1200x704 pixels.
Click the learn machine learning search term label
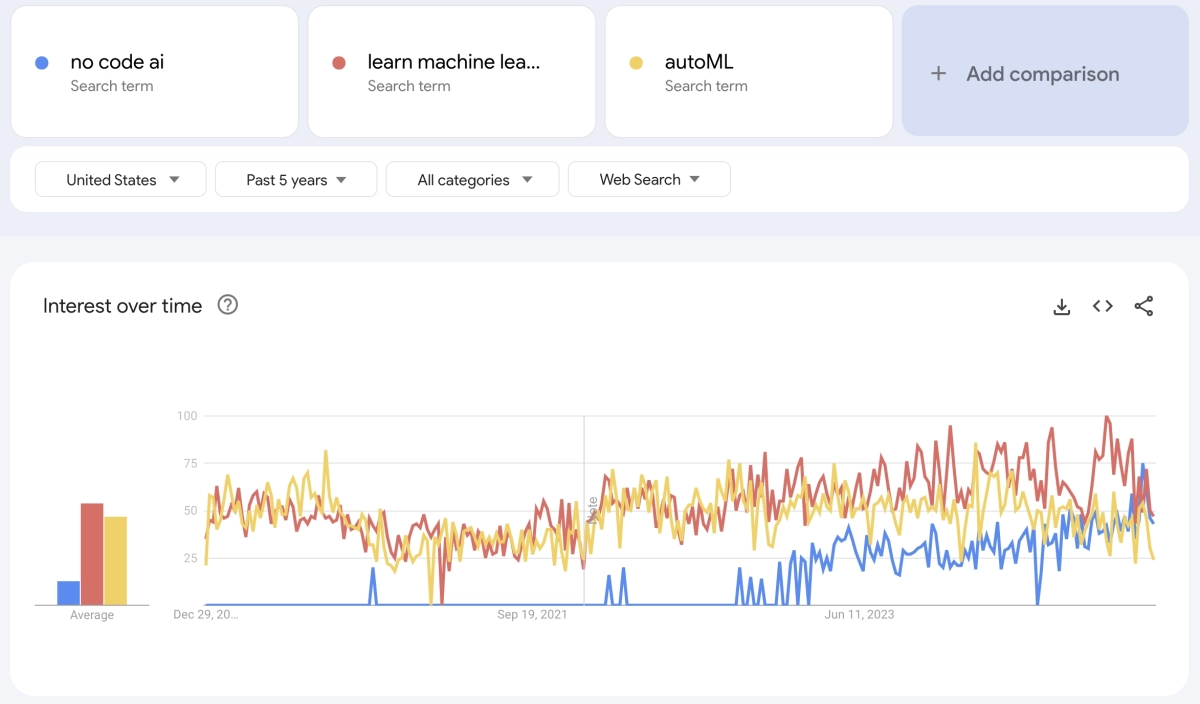[452, 62]
